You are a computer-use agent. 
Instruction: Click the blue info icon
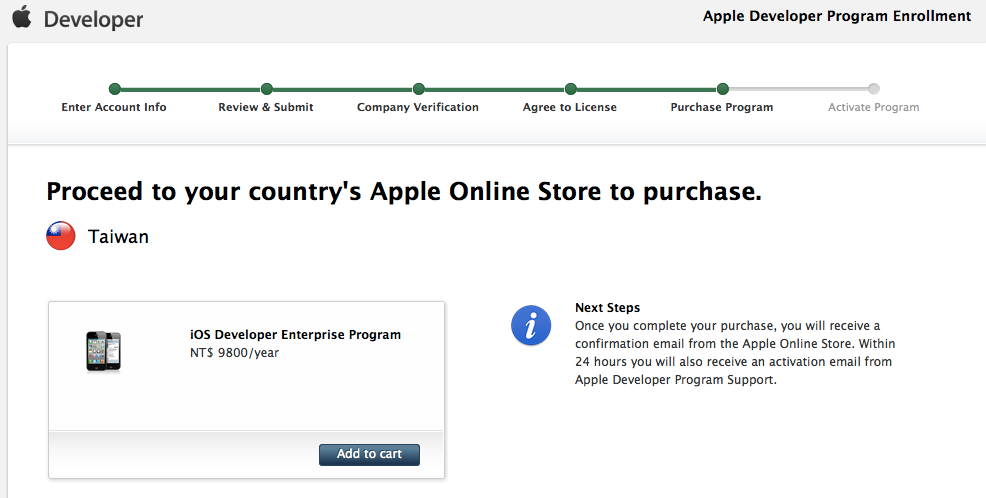point(531,326)
